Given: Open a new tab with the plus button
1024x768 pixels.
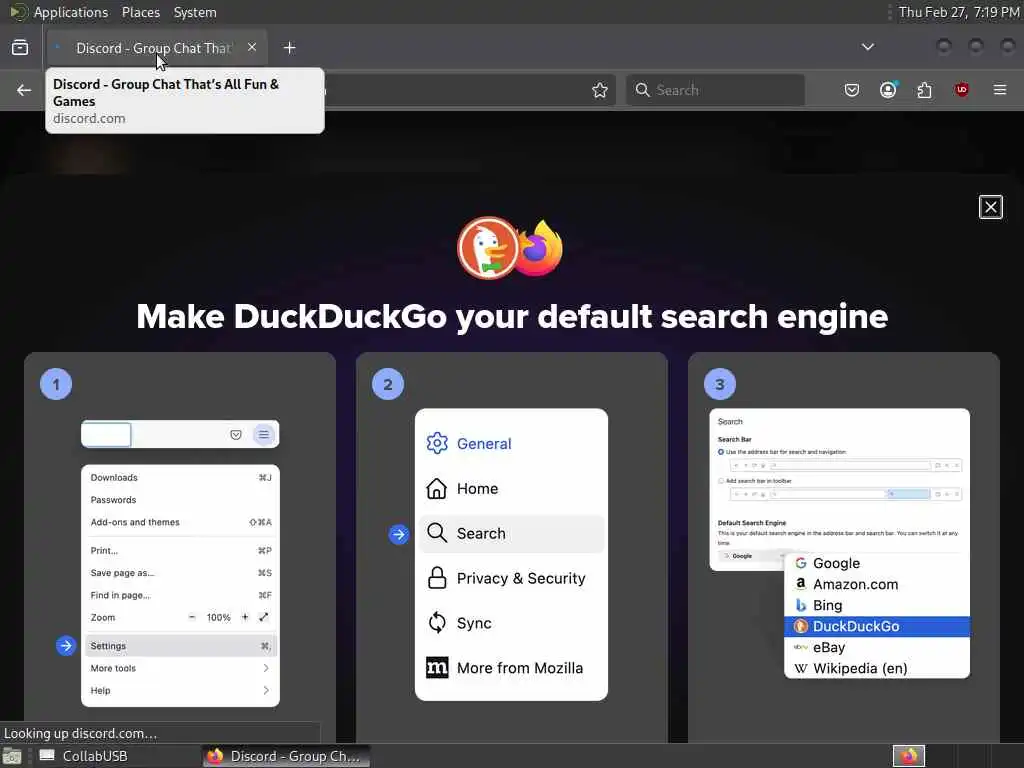Looking at the screenshot, I should pos(289,48).
